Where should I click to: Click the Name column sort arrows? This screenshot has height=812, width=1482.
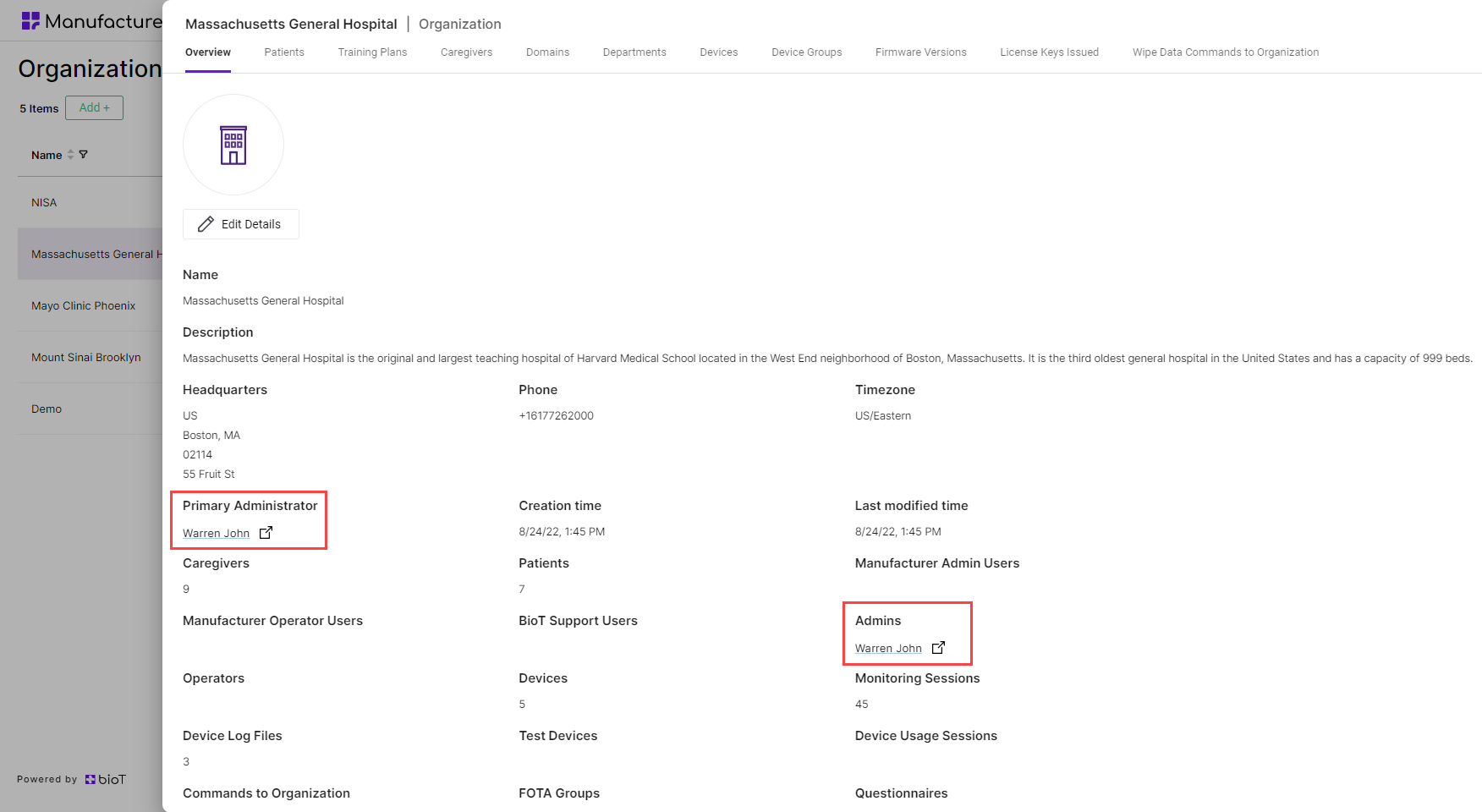(x=71, y=155)
